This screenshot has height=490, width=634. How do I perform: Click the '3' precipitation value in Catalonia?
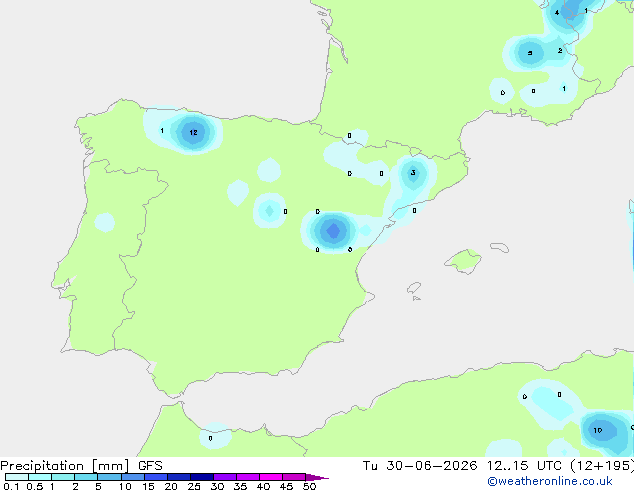pos(413,173)
